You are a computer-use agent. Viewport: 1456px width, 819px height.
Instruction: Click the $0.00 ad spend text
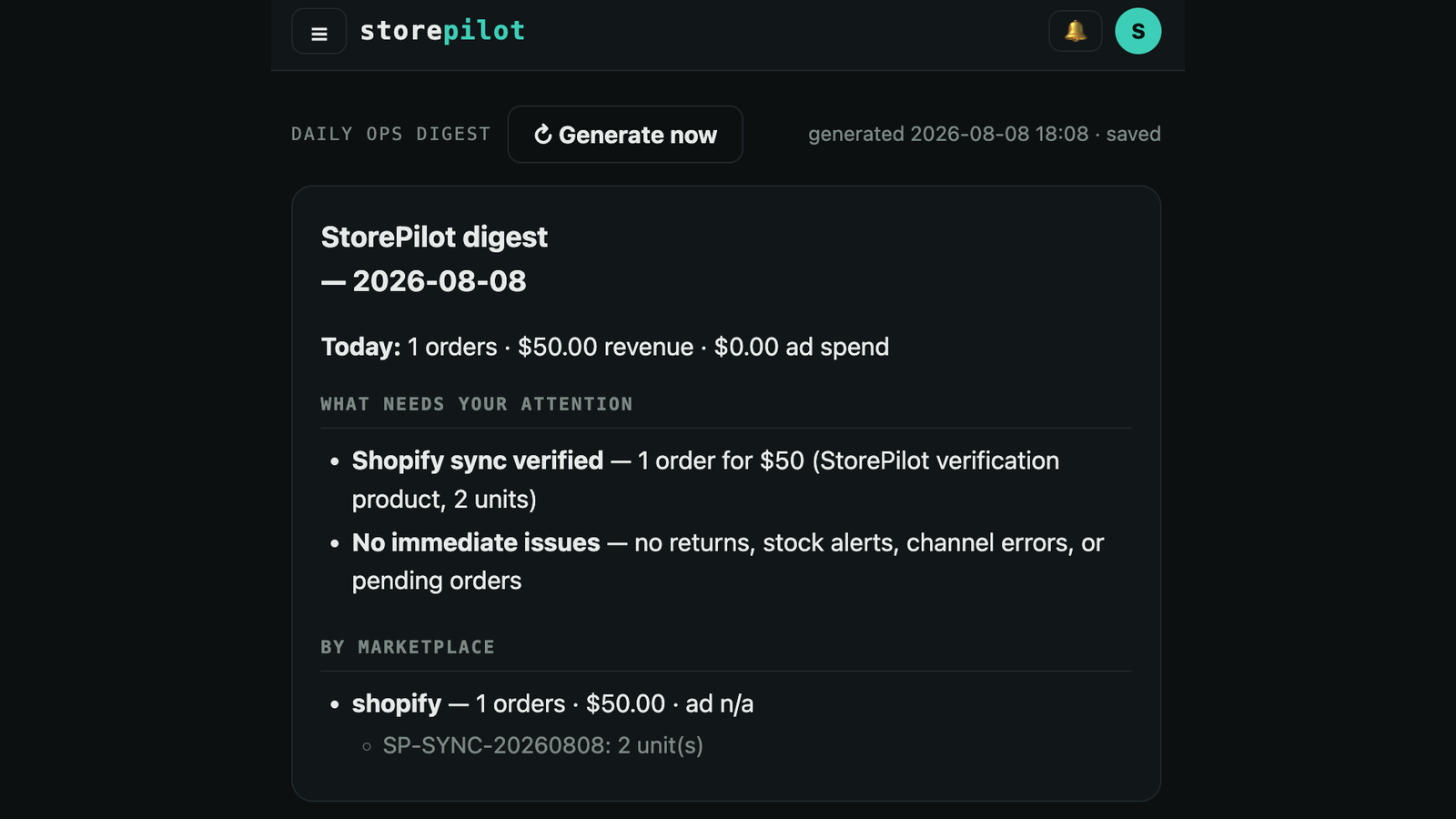[801, 347]
